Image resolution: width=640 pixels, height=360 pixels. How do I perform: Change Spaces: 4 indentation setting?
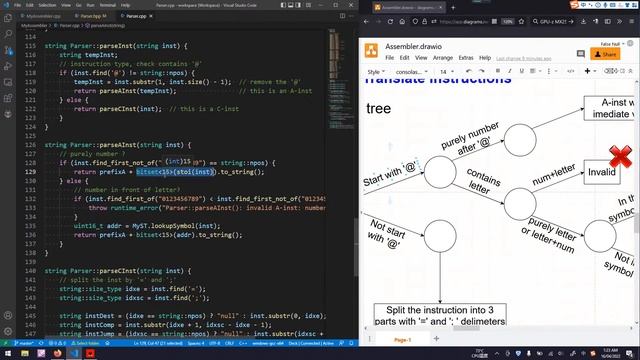(x=196, y=343)
